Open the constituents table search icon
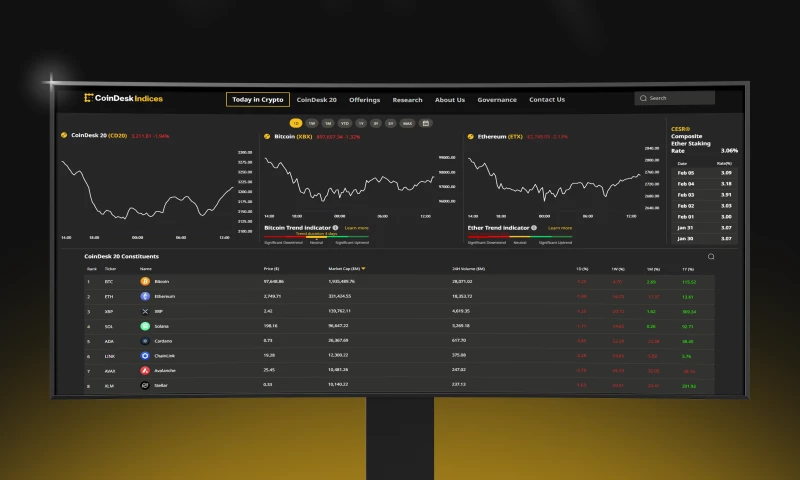The image size is (800, 480). 711,257
